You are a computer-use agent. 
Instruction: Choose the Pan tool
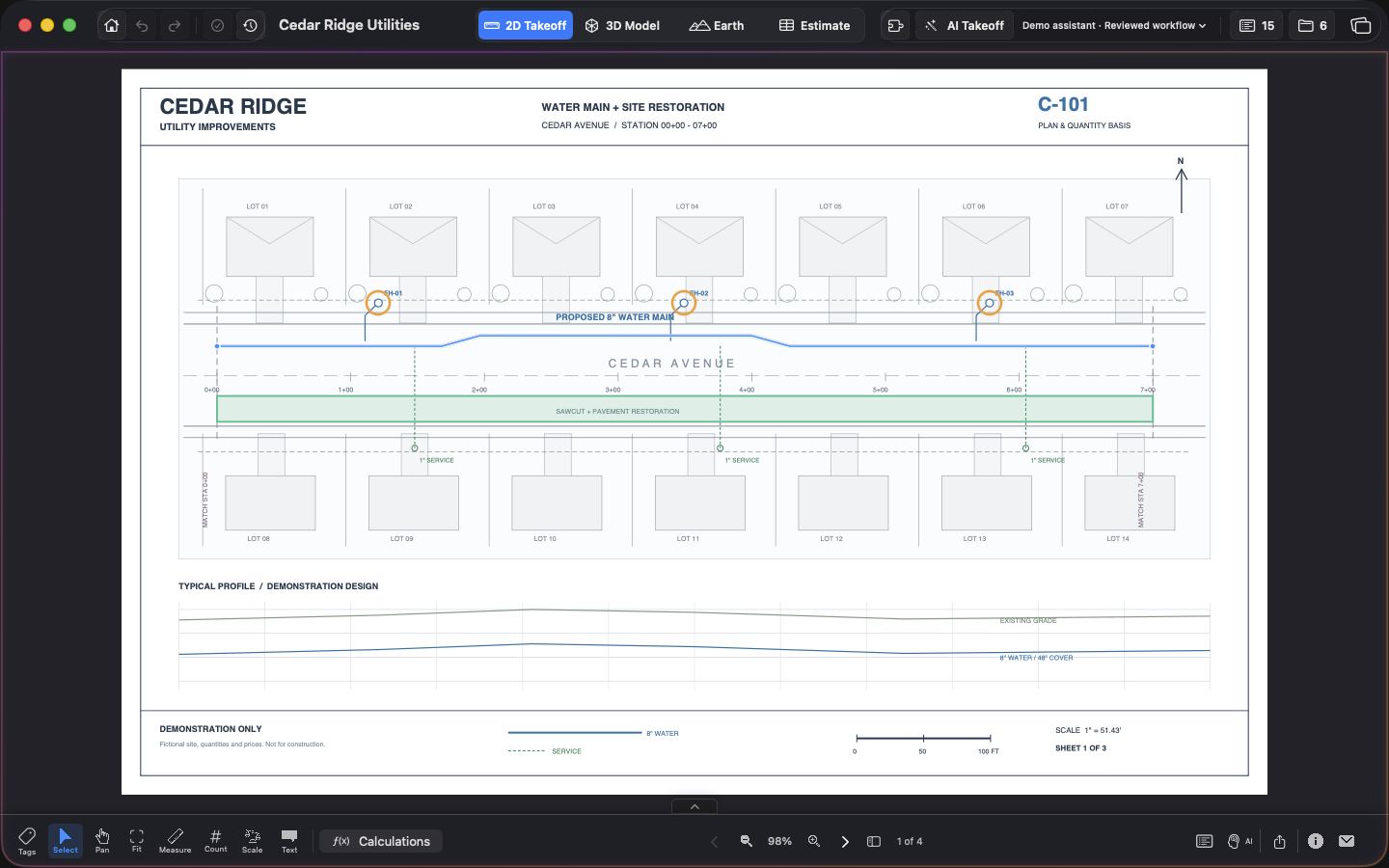[102, 840]
